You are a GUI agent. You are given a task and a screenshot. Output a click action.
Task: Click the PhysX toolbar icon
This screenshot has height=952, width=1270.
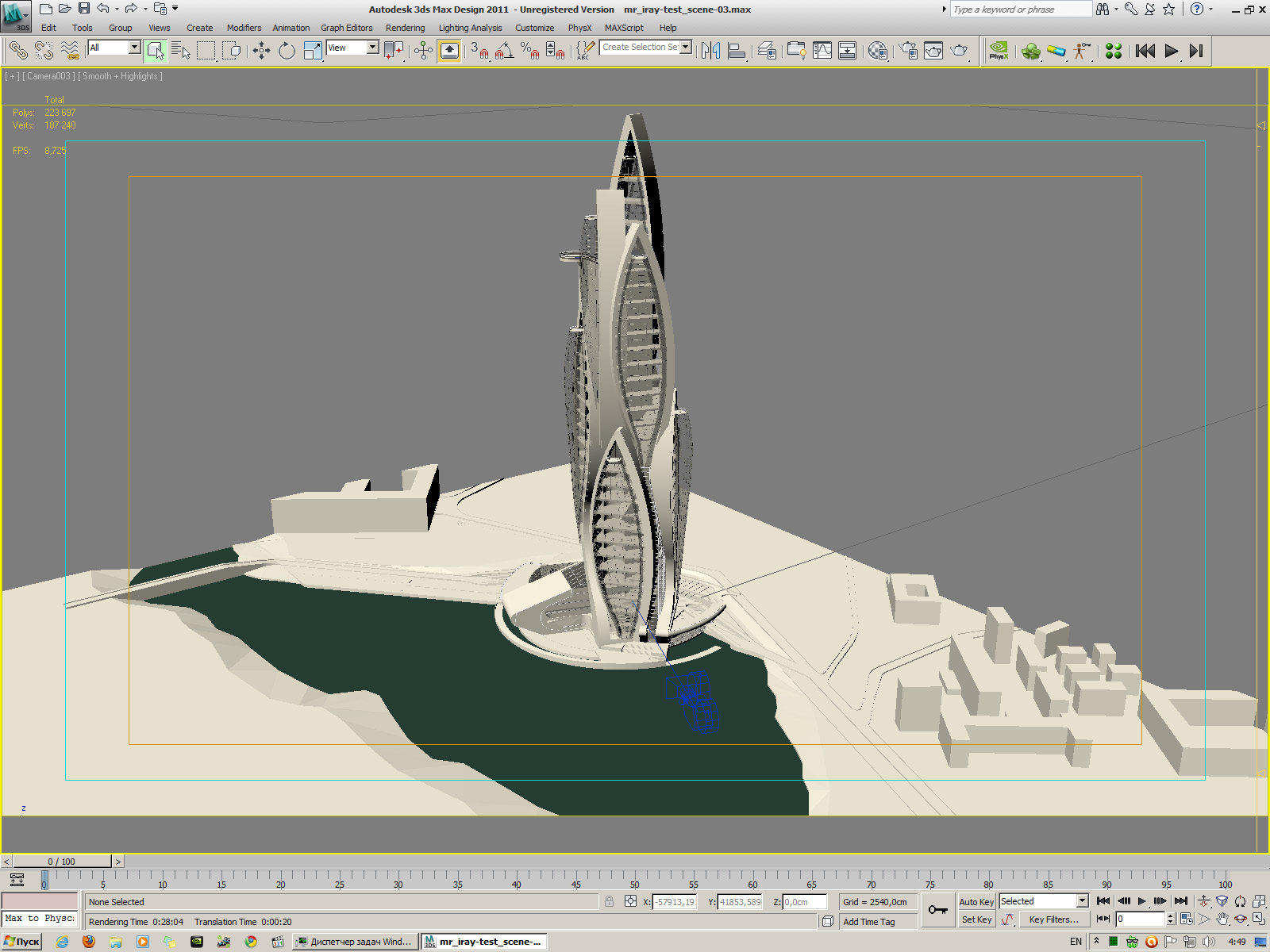coord(999,51)
